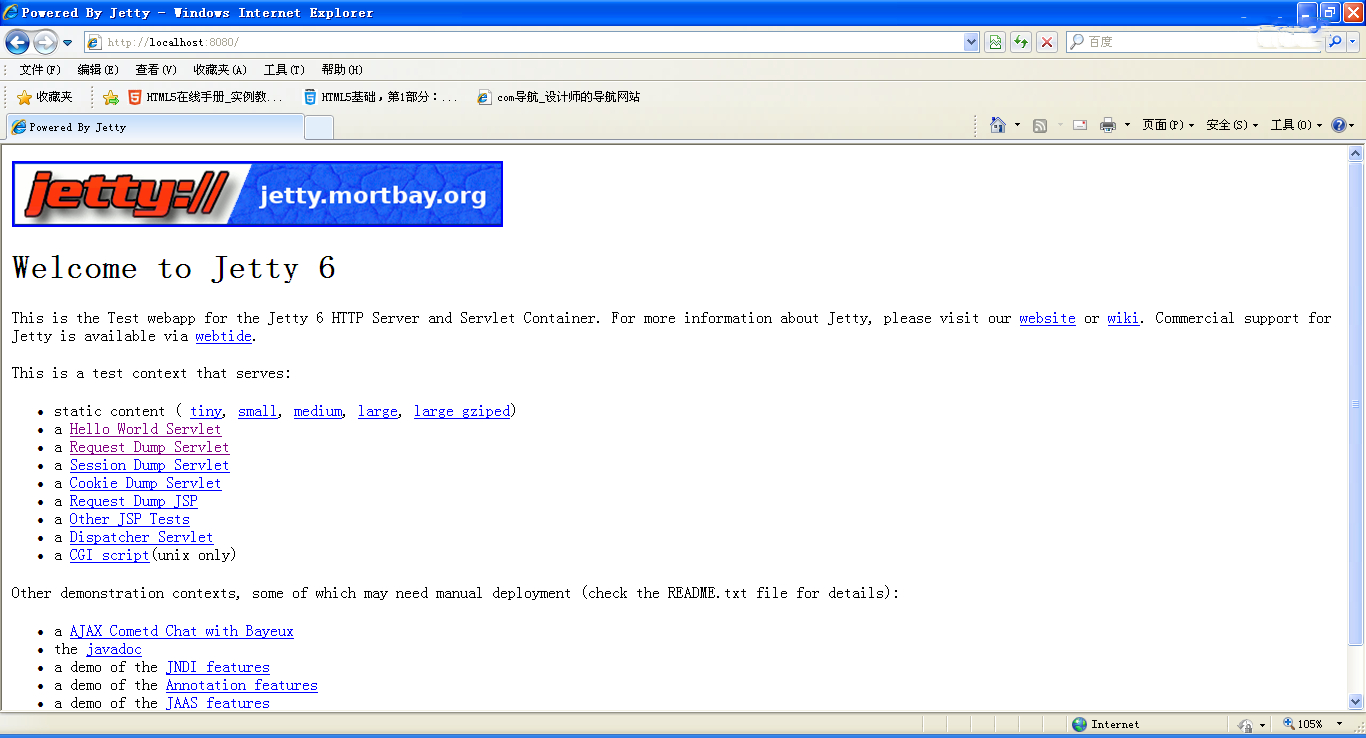1366x738 pixels.
Task: Open the HTML5基础 第1部分 bookmark
Action: (381, 97)
